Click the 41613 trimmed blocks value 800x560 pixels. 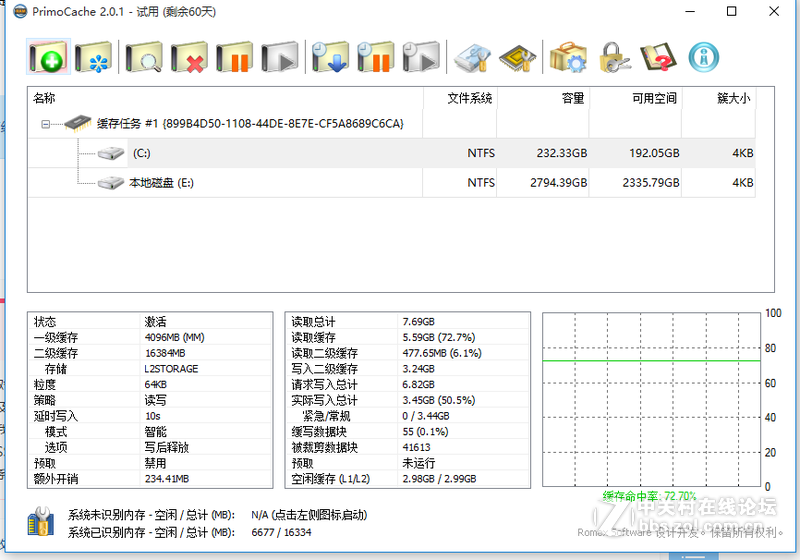click(x=416, y=447)
